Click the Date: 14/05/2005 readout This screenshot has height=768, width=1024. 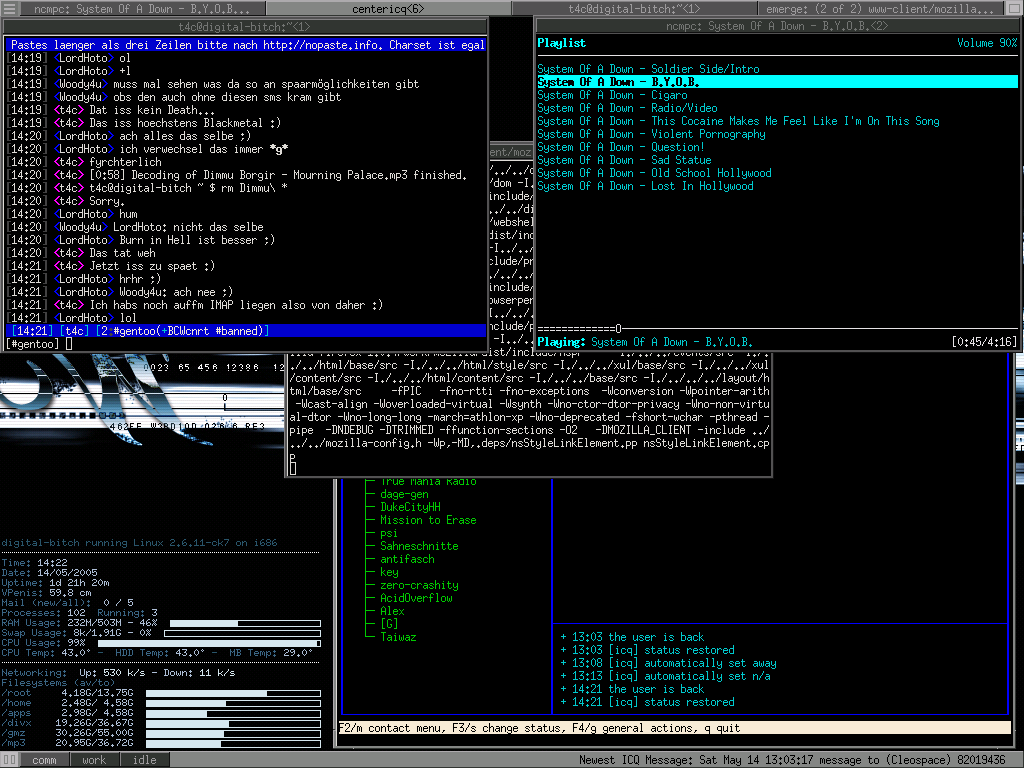50,573
